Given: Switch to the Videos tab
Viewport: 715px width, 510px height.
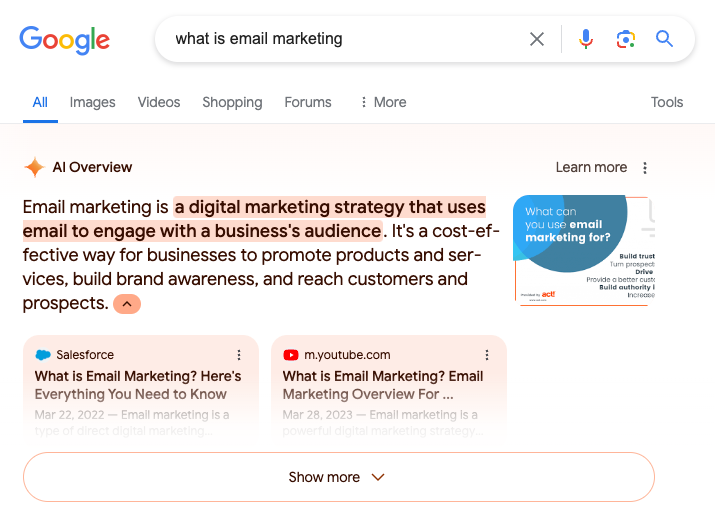Looking at the screenshot, I should [159, 102].
